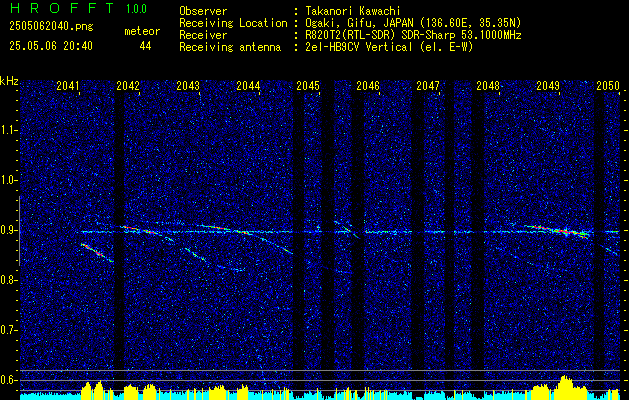
Task: Click the 0.8 frequency axis label
Action: click(9, 280)
